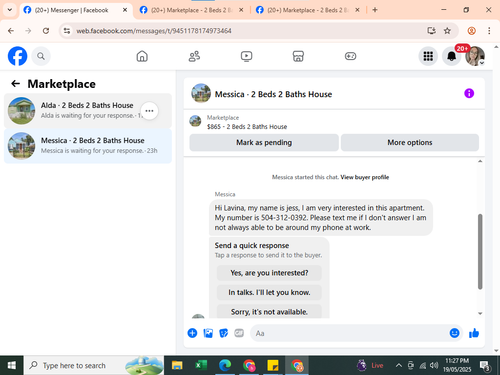This screenshot has height=375, width=500.
Task: Click chat scroll up arrow
Action: (x=480, y=161)
